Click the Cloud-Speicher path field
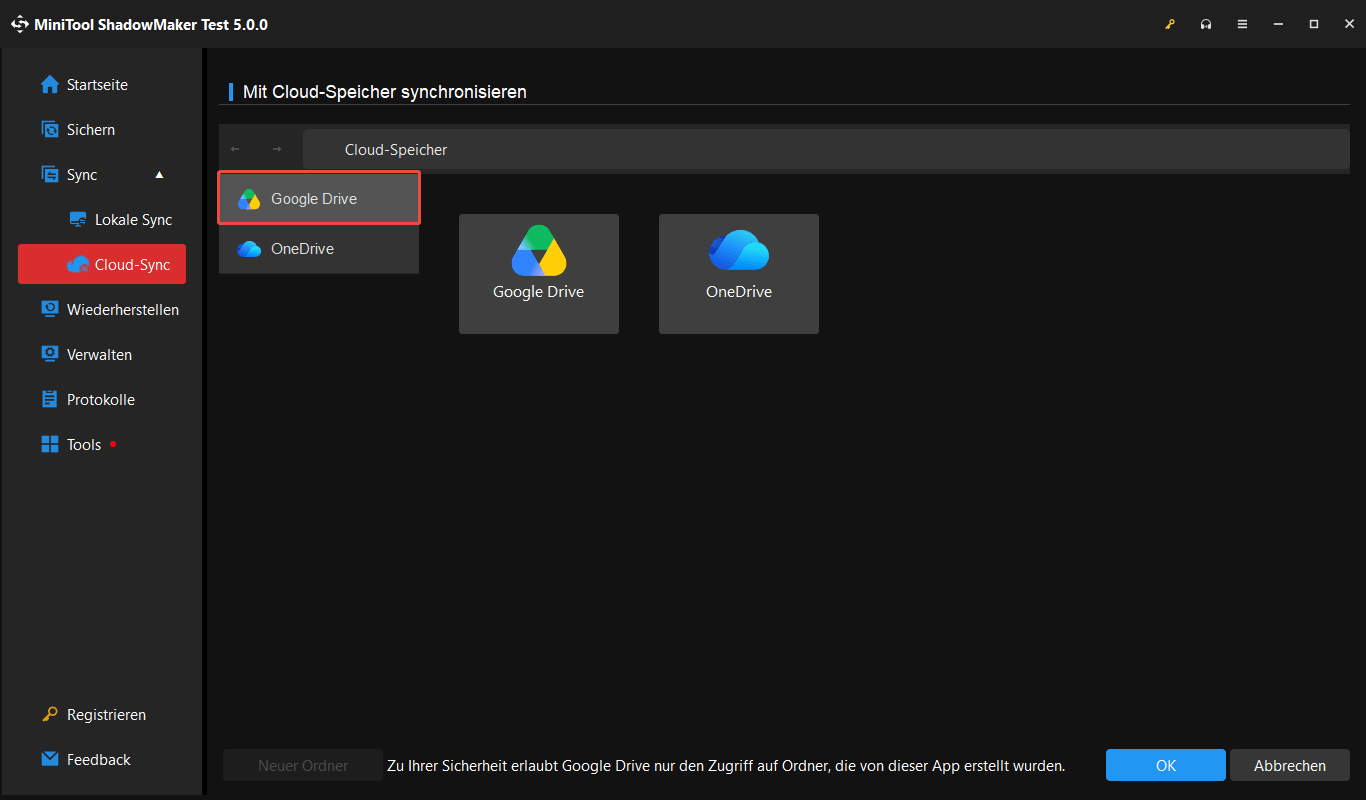This screenshot has height=800, width=1366. 826,150
